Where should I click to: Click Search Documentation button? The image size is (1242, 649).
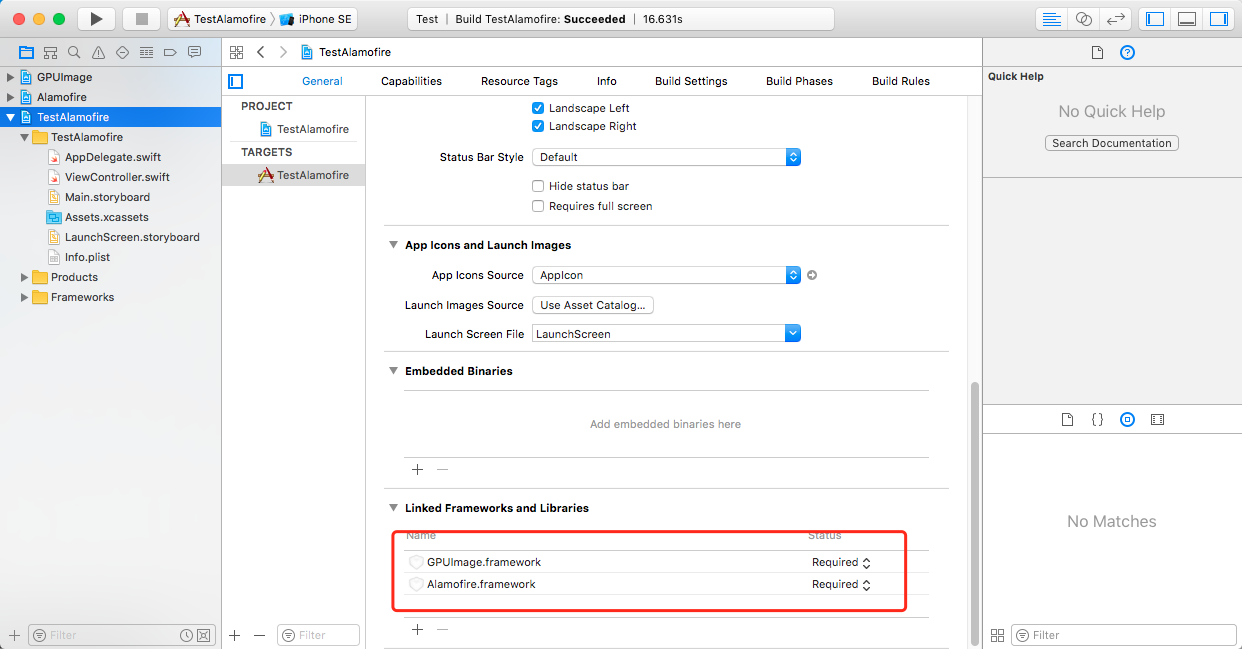[1112, 143]
